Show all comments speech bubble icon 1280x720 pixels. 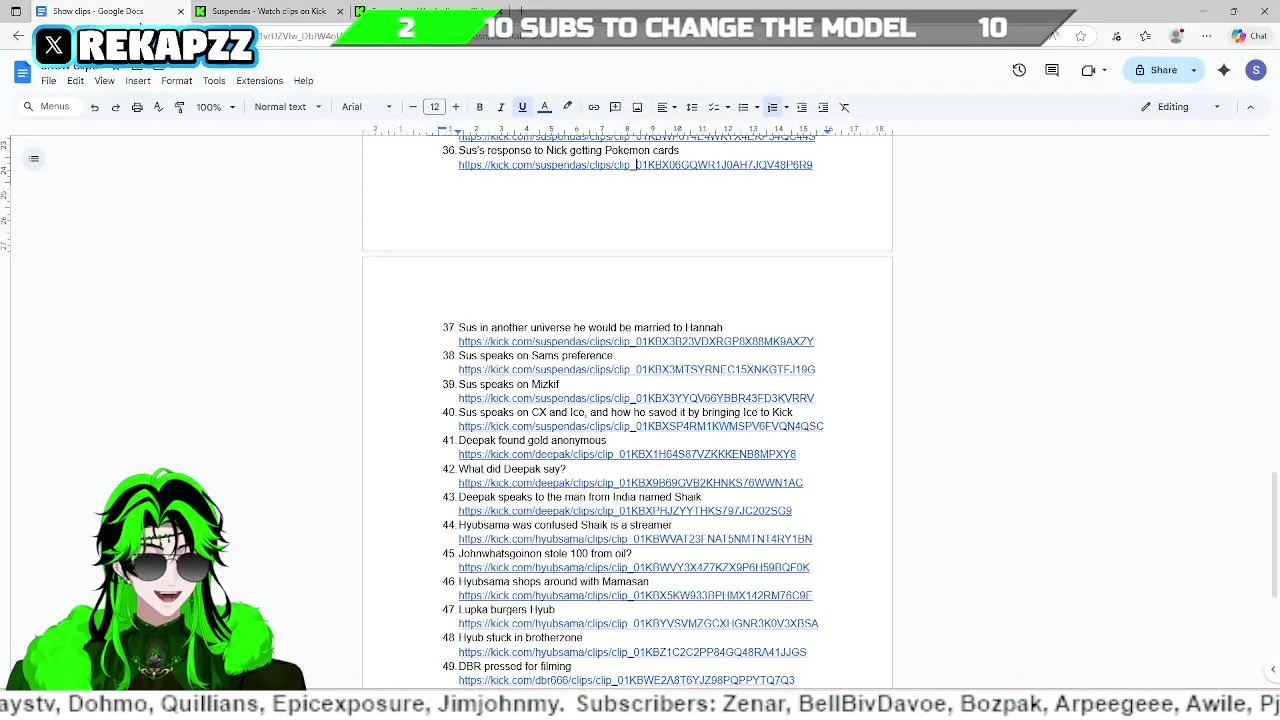[x=1052, y=70]
